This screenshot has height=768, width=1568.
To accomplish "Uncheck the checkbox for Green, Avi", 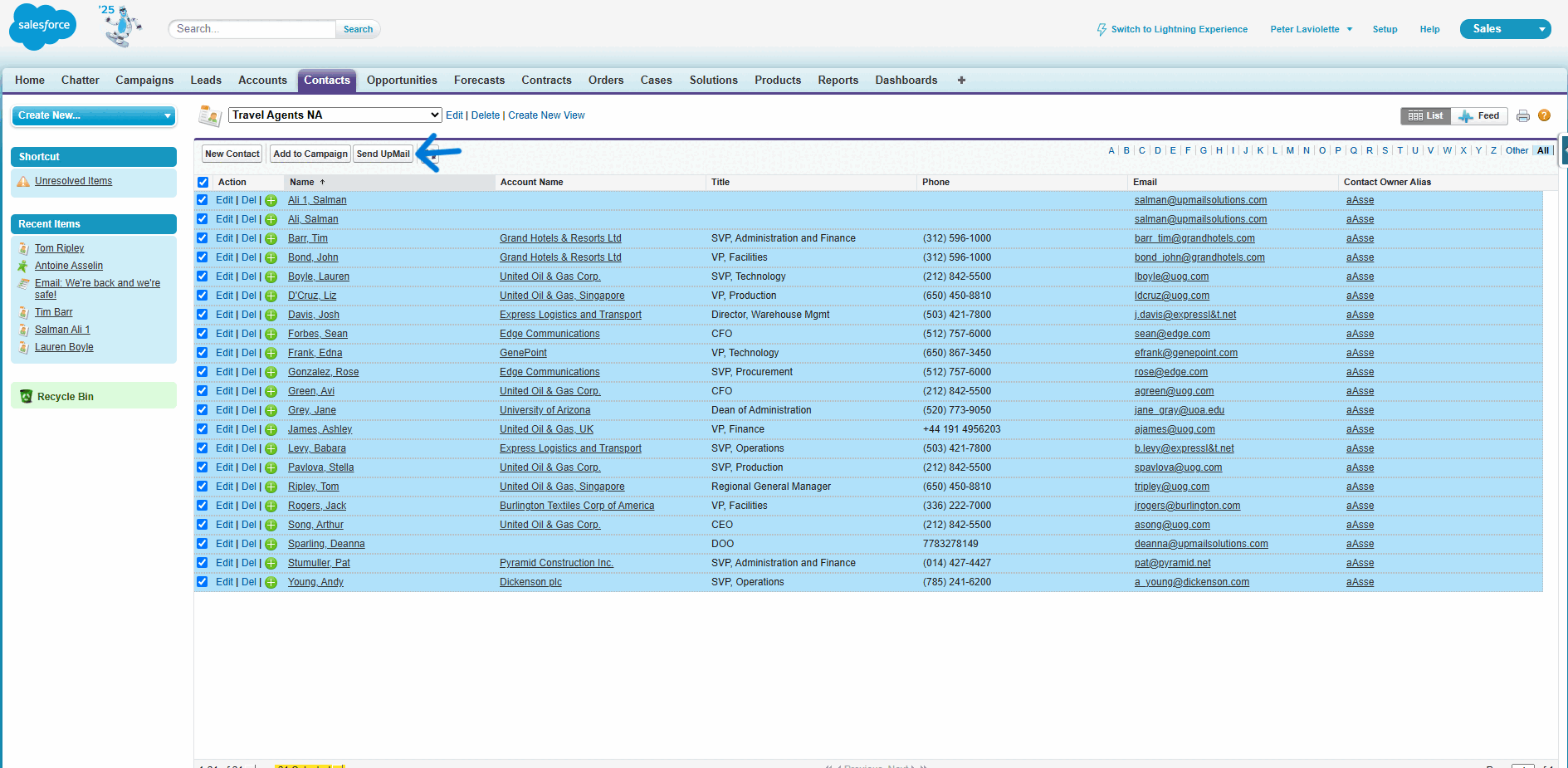I will (x=203, y=391).
